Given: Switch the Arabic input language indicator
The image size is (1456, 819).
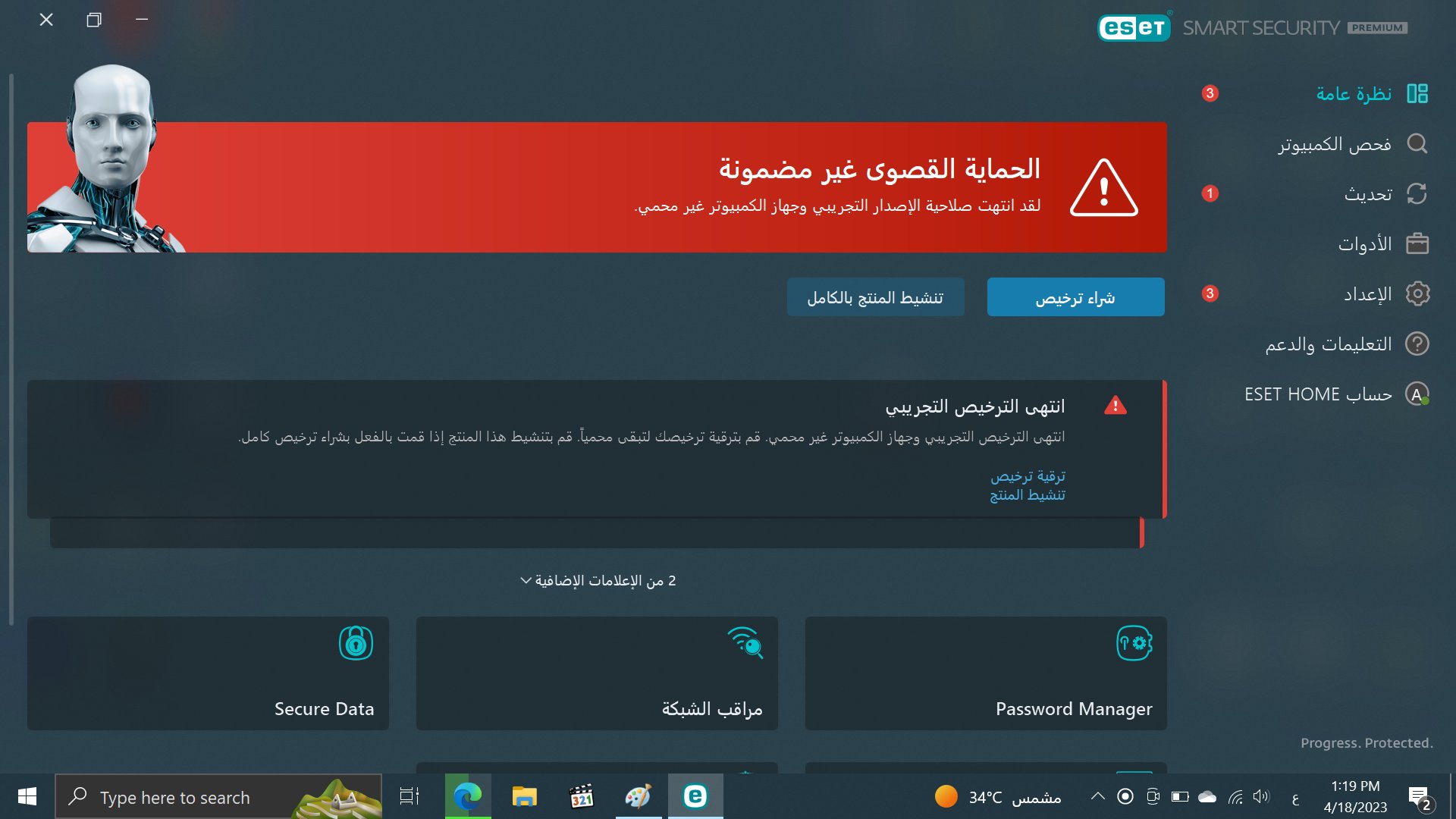Looking at the screenshot, I should [1295, 798].
